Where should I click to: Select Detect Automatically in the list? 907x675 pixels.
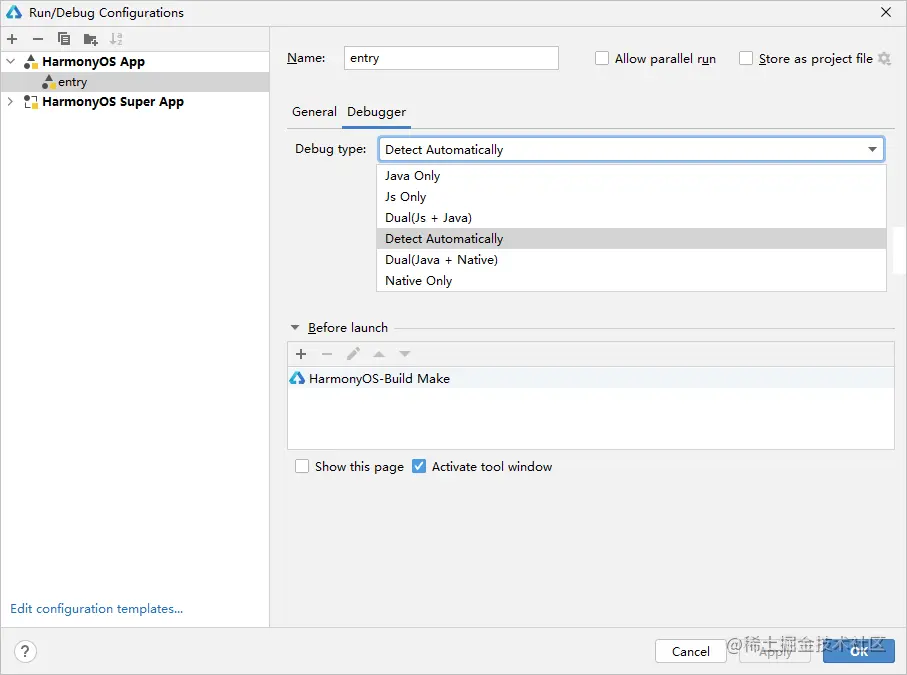click(631, 238)
